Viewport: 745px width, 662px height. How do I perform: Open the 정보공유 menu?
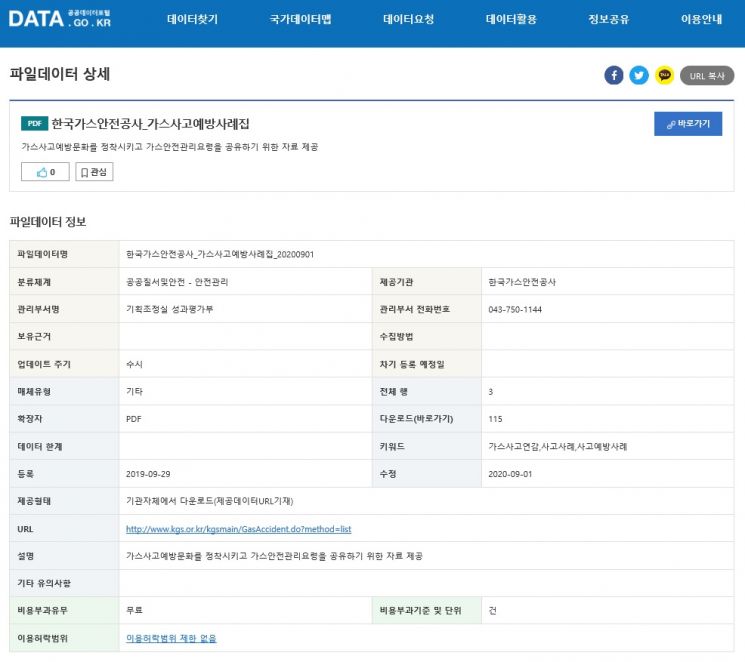pyautogui.click(x=609, y=19)
